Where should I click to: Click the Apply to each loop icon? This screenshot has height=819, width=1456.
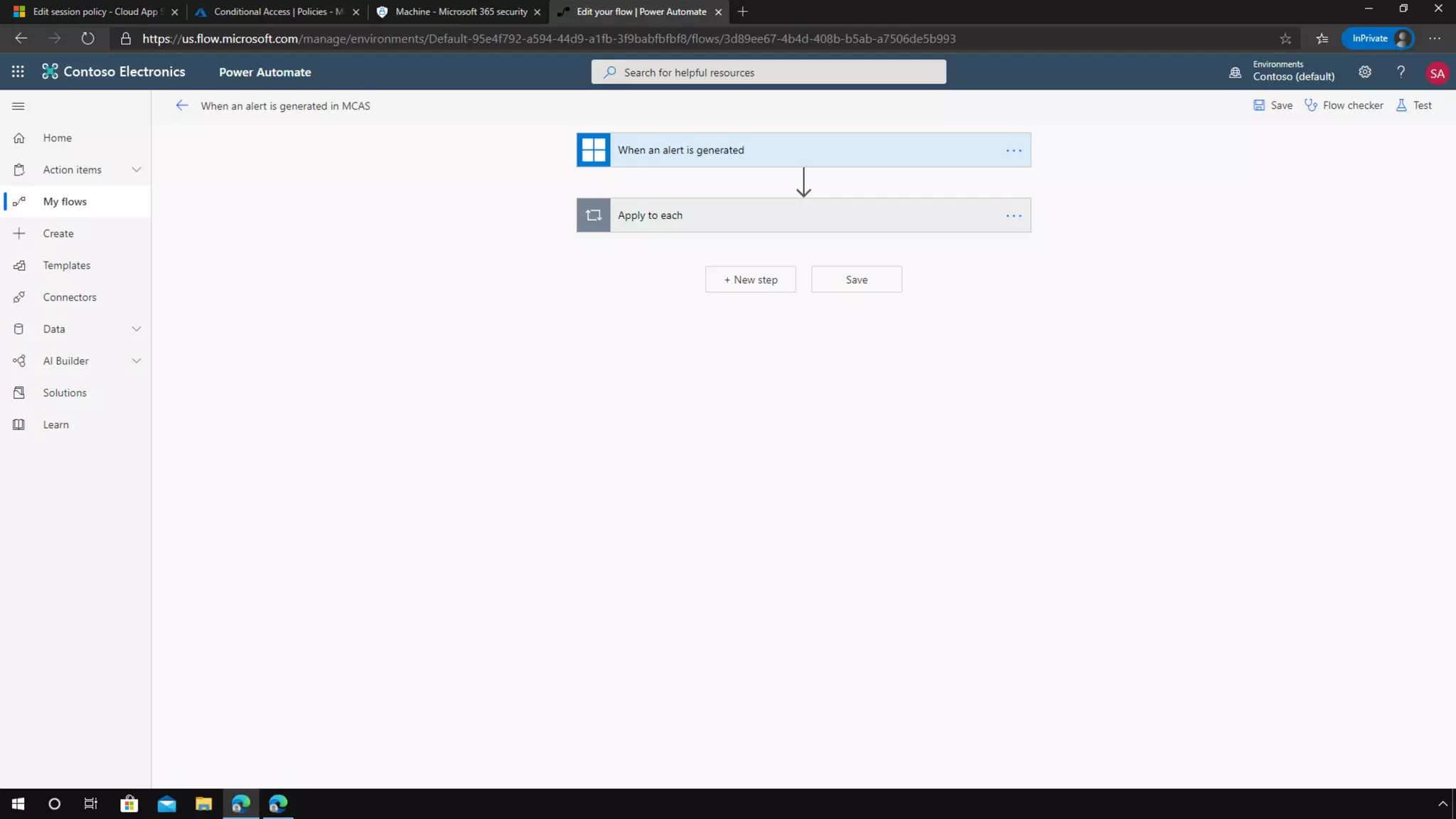(x=594, y=215)
